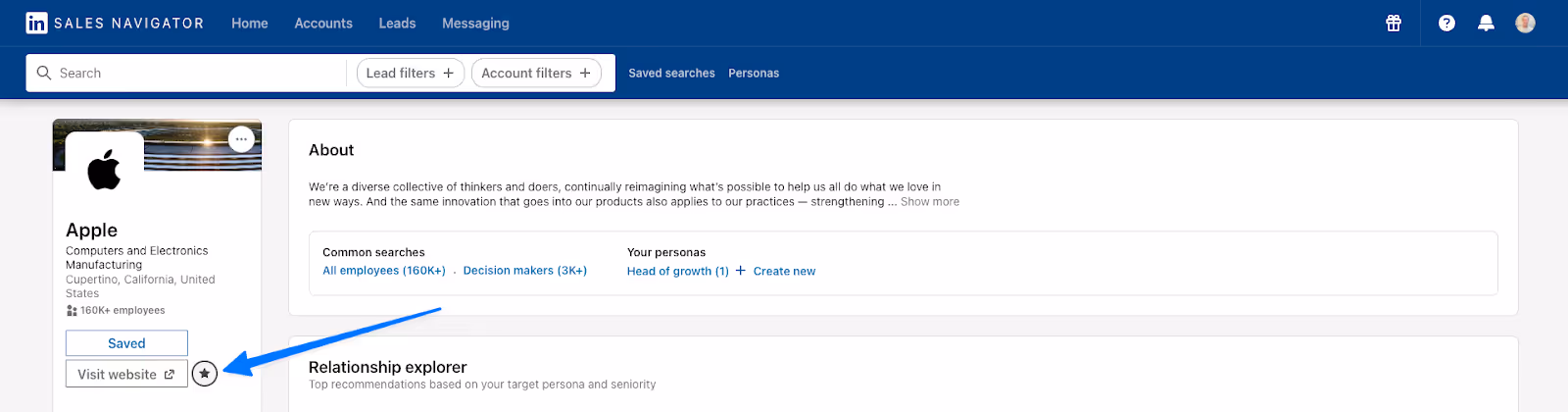Open the notifications bell
Viewport: 1568px width, 412px height.
pos(1486,24)
